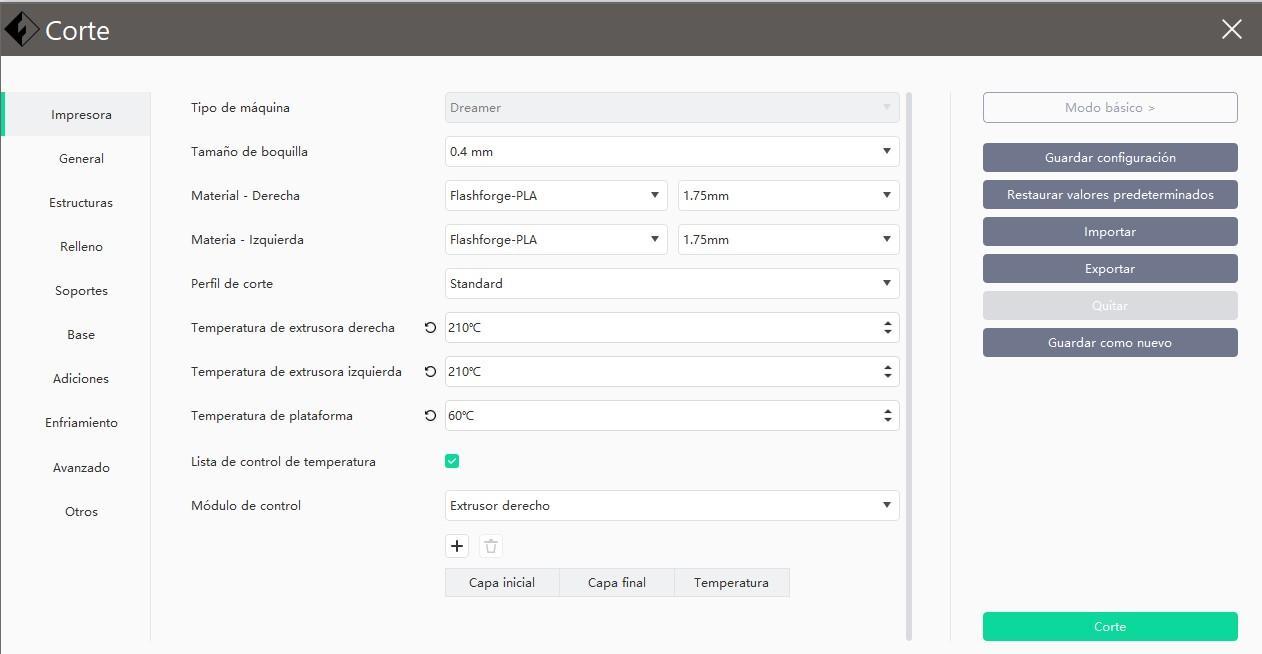This screenshot has height=654, width=1262.
Task: Click the platform temperature stepper arrows
Action: click(887, 416)
